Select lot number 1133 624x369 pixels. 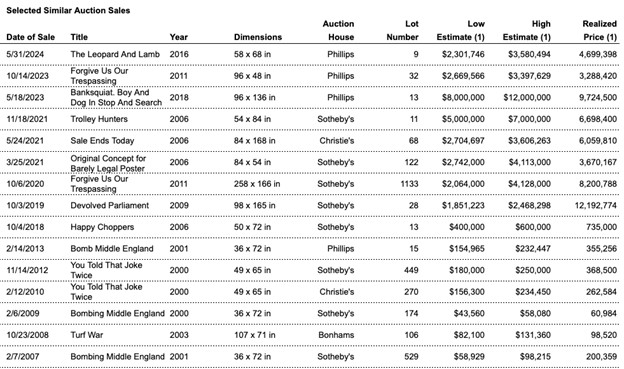pyautogui.click(x=410, y=184)
